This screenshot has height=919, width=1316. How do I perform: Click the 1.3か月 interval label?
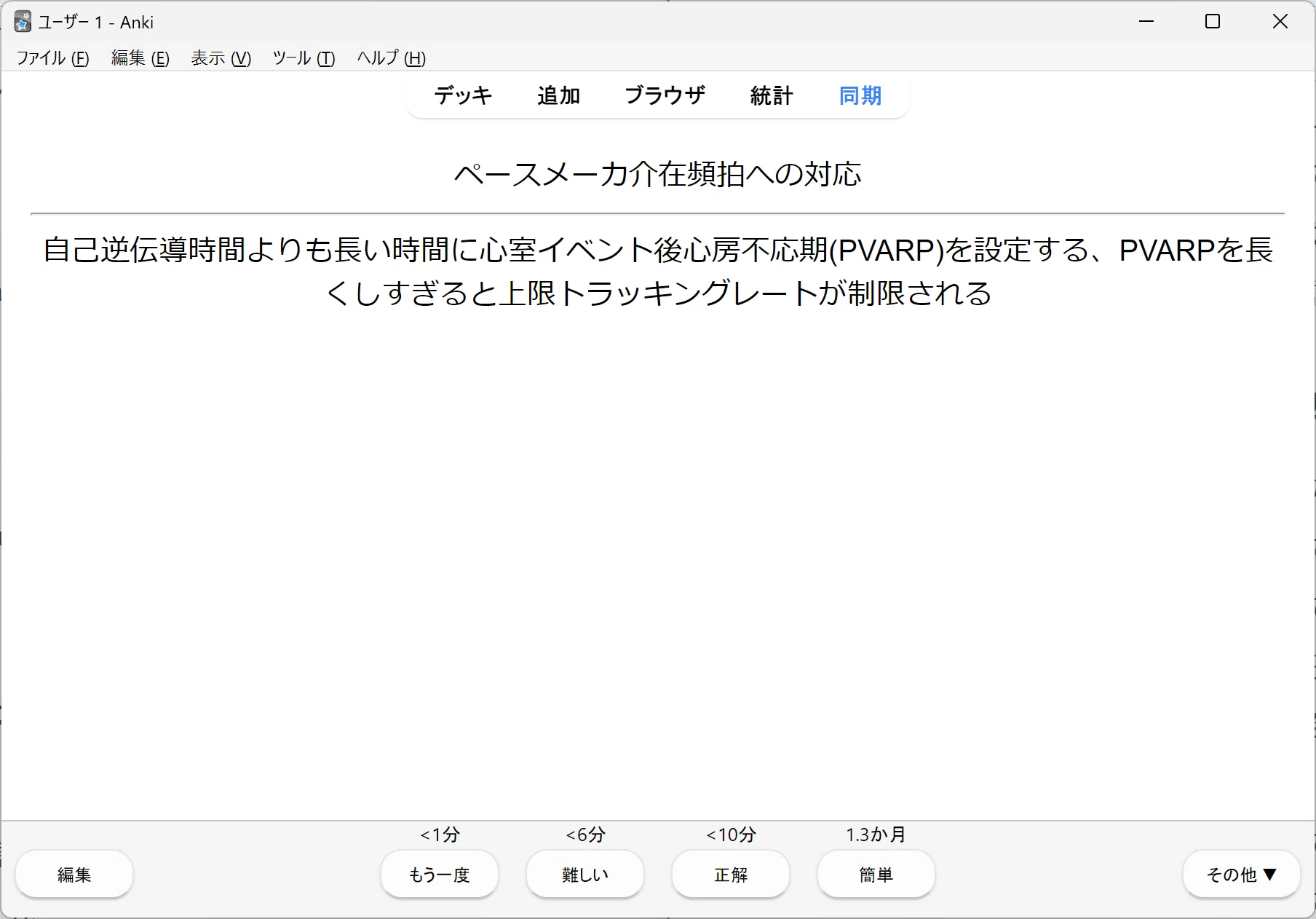click(x=876, y=835)
